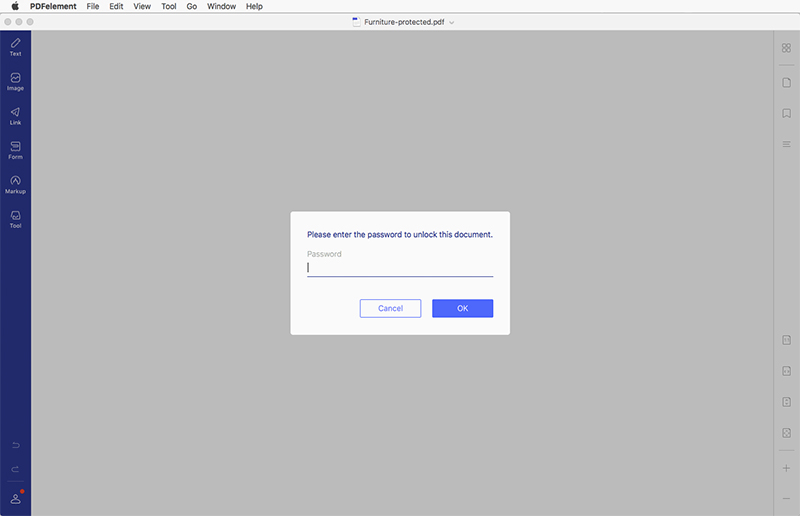Click the fit page height icon
Screen dimensions: 800x516
point(786,402)
